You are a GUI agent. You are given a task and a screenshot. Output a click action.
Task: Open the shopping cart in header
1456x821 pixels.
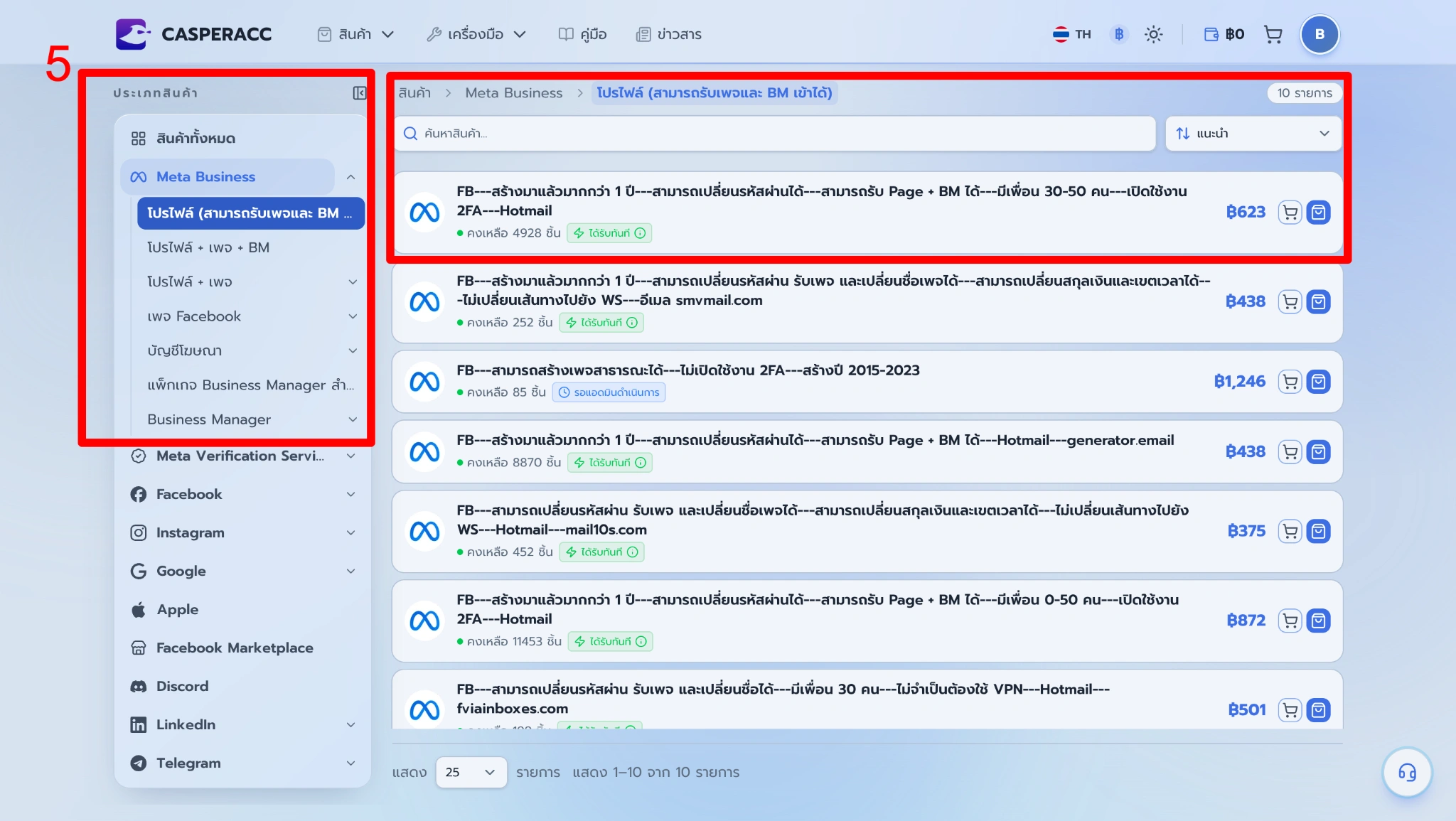click(1273, 34)
